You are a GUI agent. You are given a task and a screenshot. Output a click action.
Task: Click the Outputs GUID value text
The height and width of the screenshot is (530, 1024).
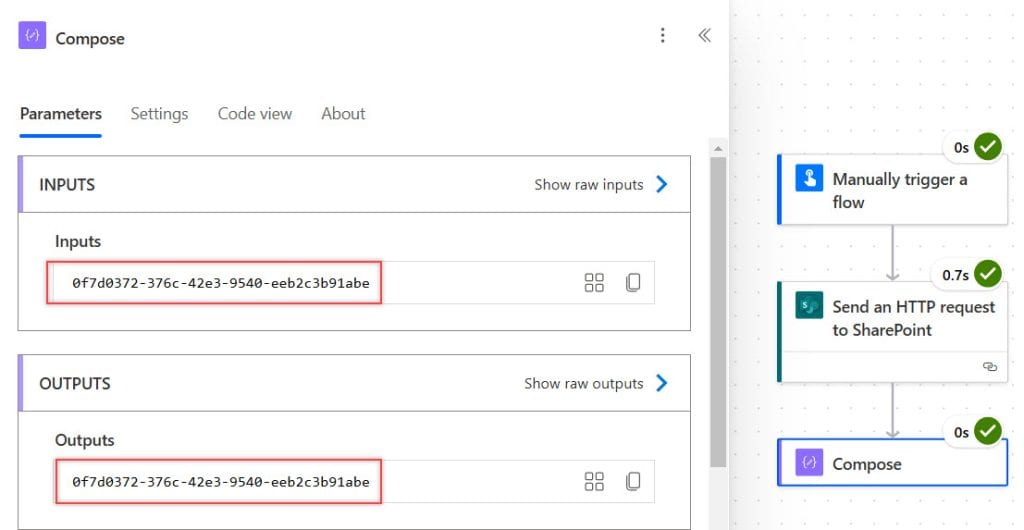tap(221, 482)
